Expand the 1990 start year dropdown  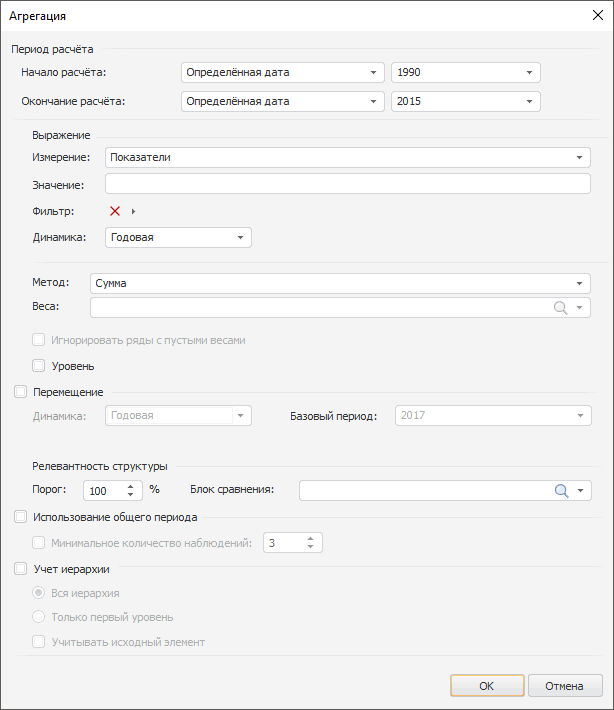(529, 72)
